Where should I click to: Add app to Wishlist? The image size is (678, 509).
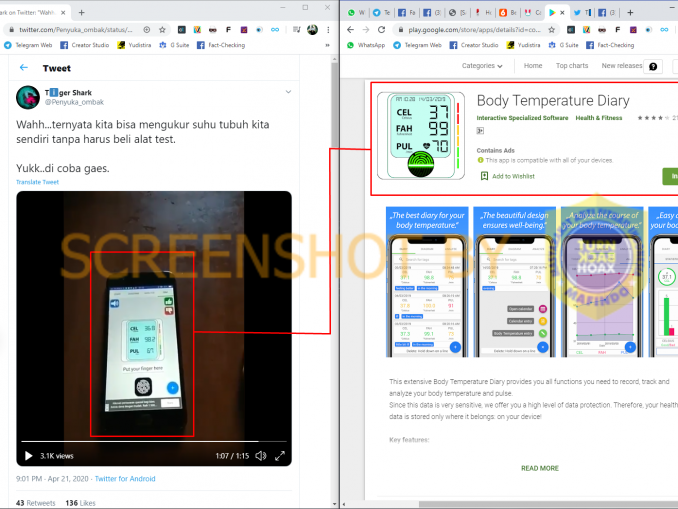(508, 176)
